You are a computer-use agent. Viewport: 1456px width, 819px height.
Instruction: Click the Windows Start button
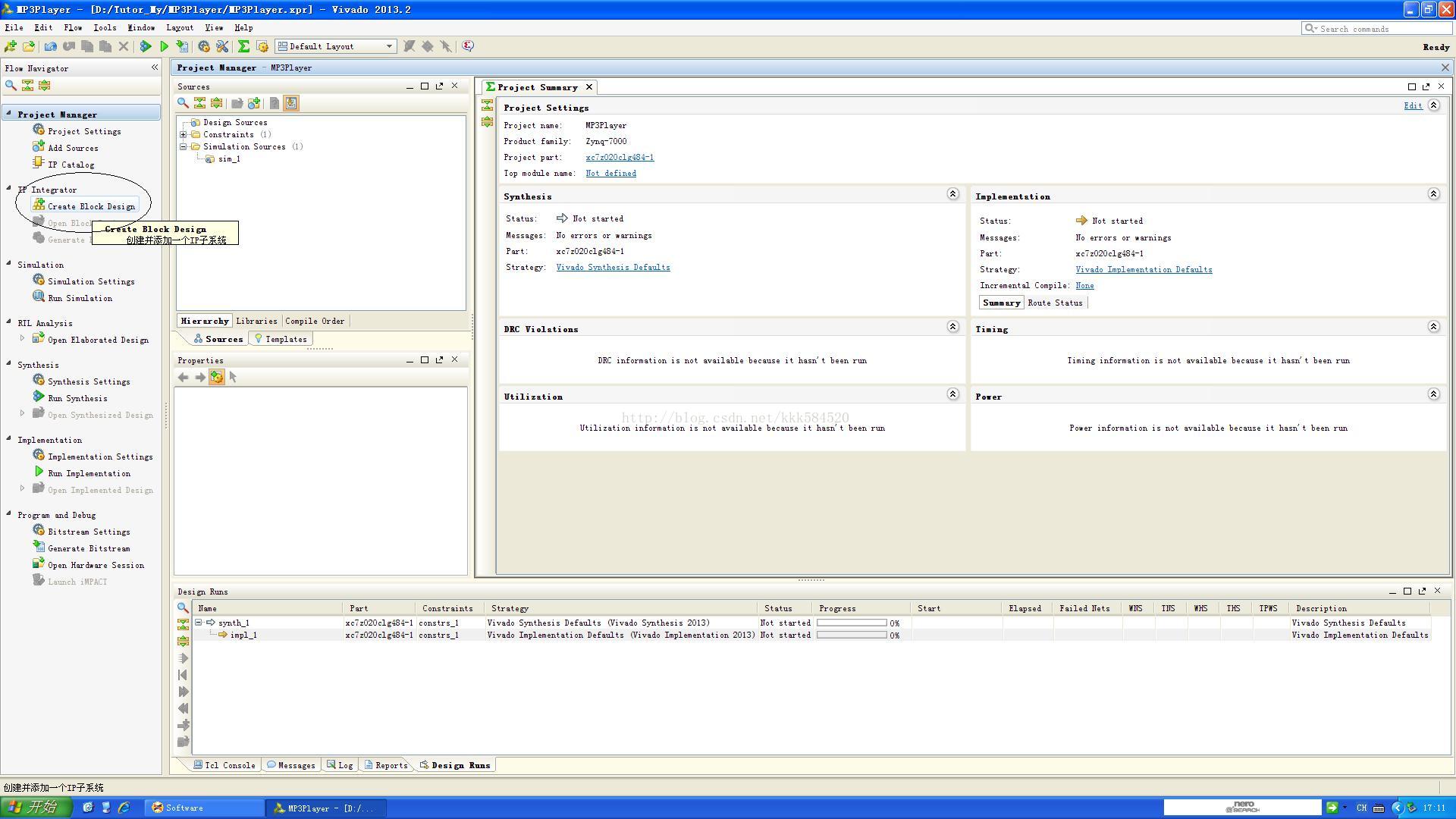pos(36,808)
